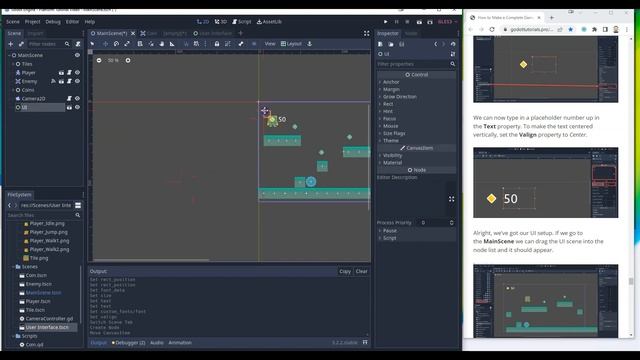This screenshot has height=360, width=640.
Task: Pause the running scene
Action: tap(396, 22)
